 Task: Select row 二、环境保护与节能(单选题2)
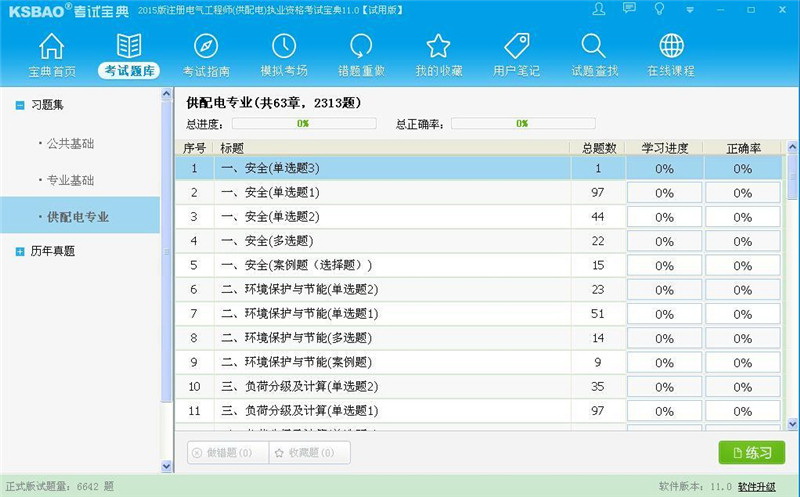479,289
